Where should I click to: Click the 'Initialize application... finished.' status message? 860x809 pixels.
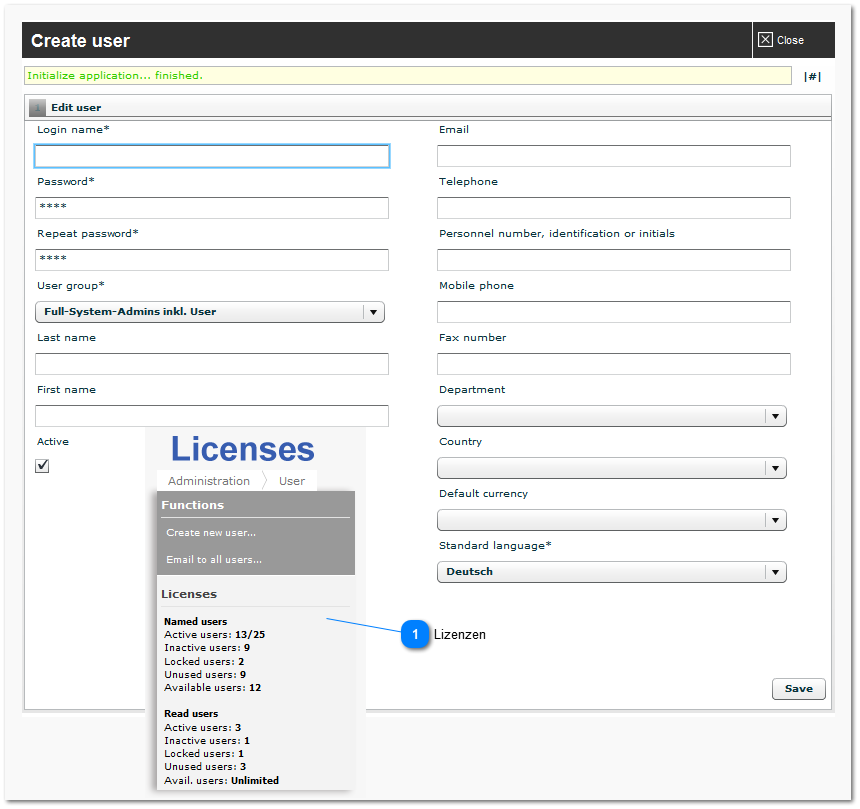pyautogui.click(x=115, y=76)
